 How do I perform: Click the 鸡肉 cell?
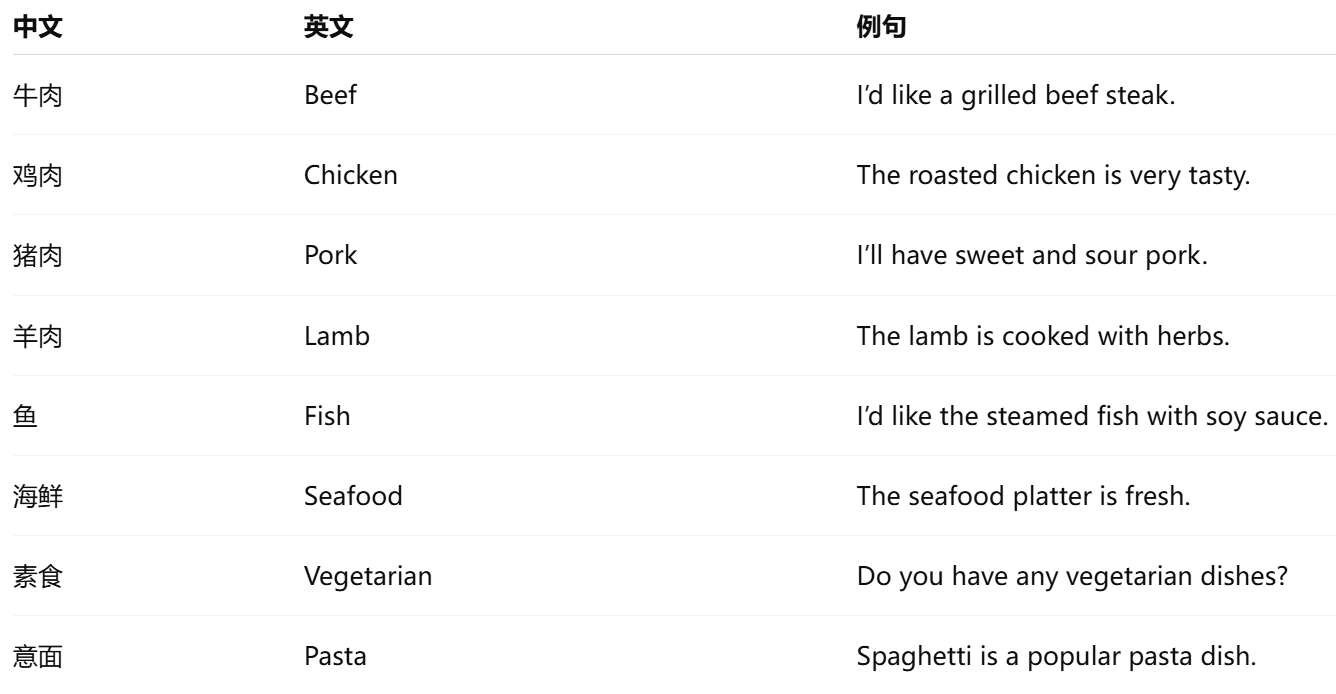pyautogui.click(x=37, y=175)
